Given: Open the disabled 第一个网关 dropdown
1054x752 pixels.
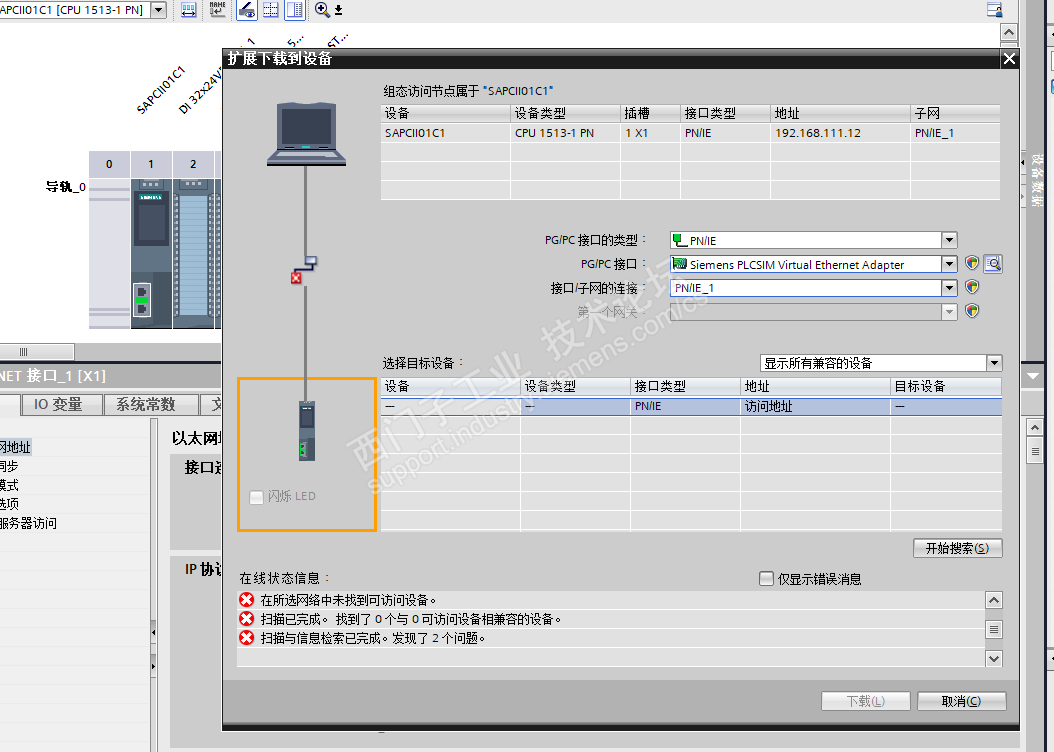Looking at the screenshot, I should click(x=949, y=312).
